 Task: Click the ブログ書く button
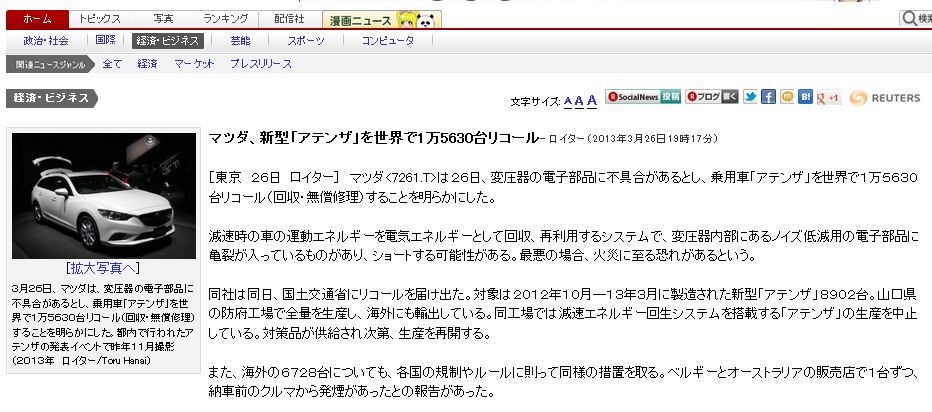pyautogui.click(x=711, y=97)
